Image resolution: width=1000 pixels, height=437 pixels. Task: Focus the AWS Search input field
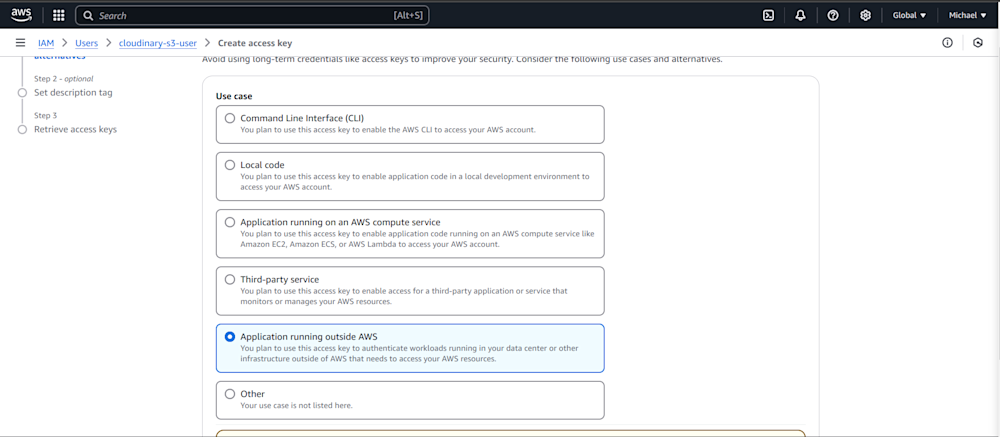tap(252, 15)
